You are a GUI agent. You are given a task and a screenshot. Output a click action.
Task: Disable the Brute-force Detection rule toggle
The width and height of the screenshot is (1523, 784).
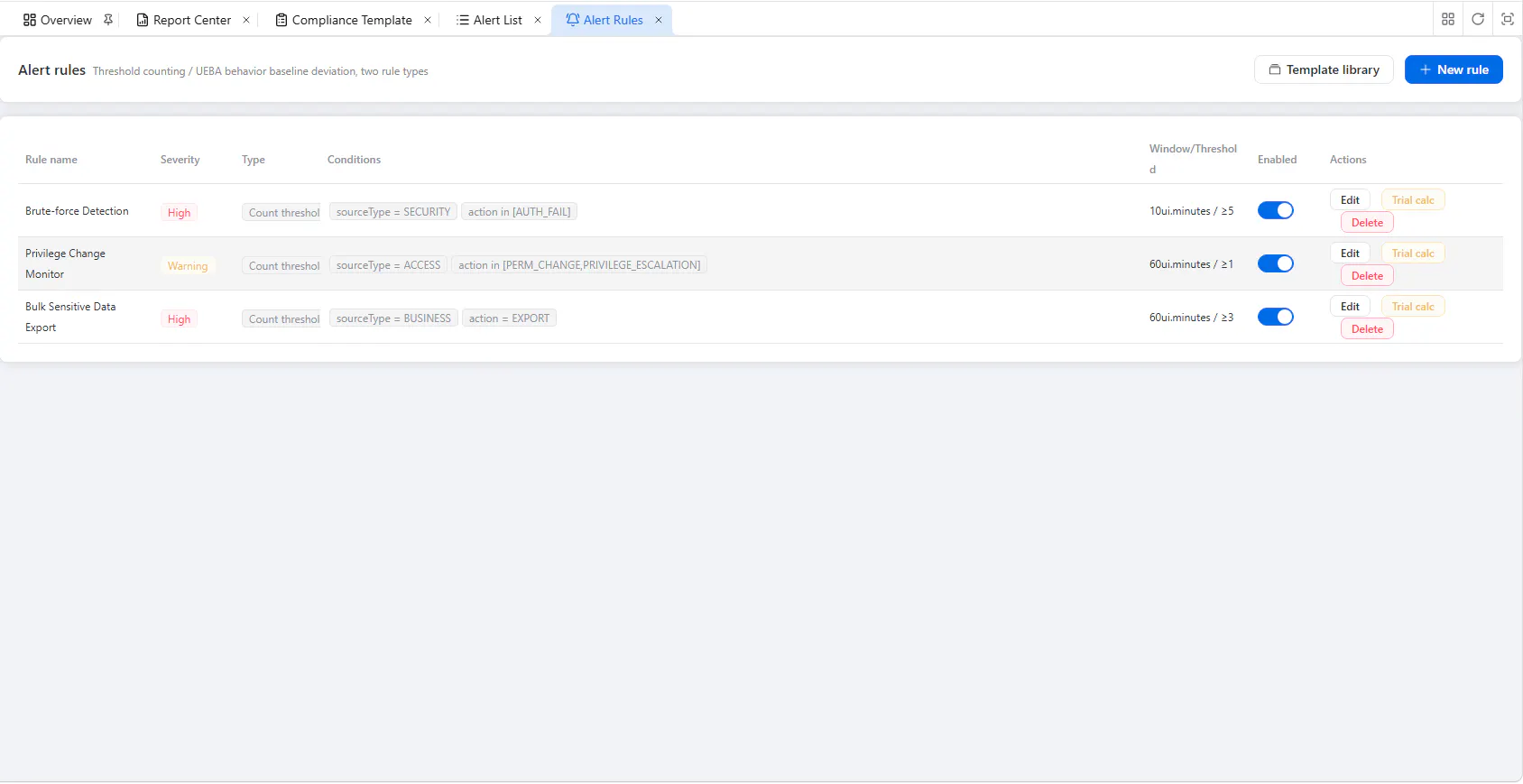1276,210
